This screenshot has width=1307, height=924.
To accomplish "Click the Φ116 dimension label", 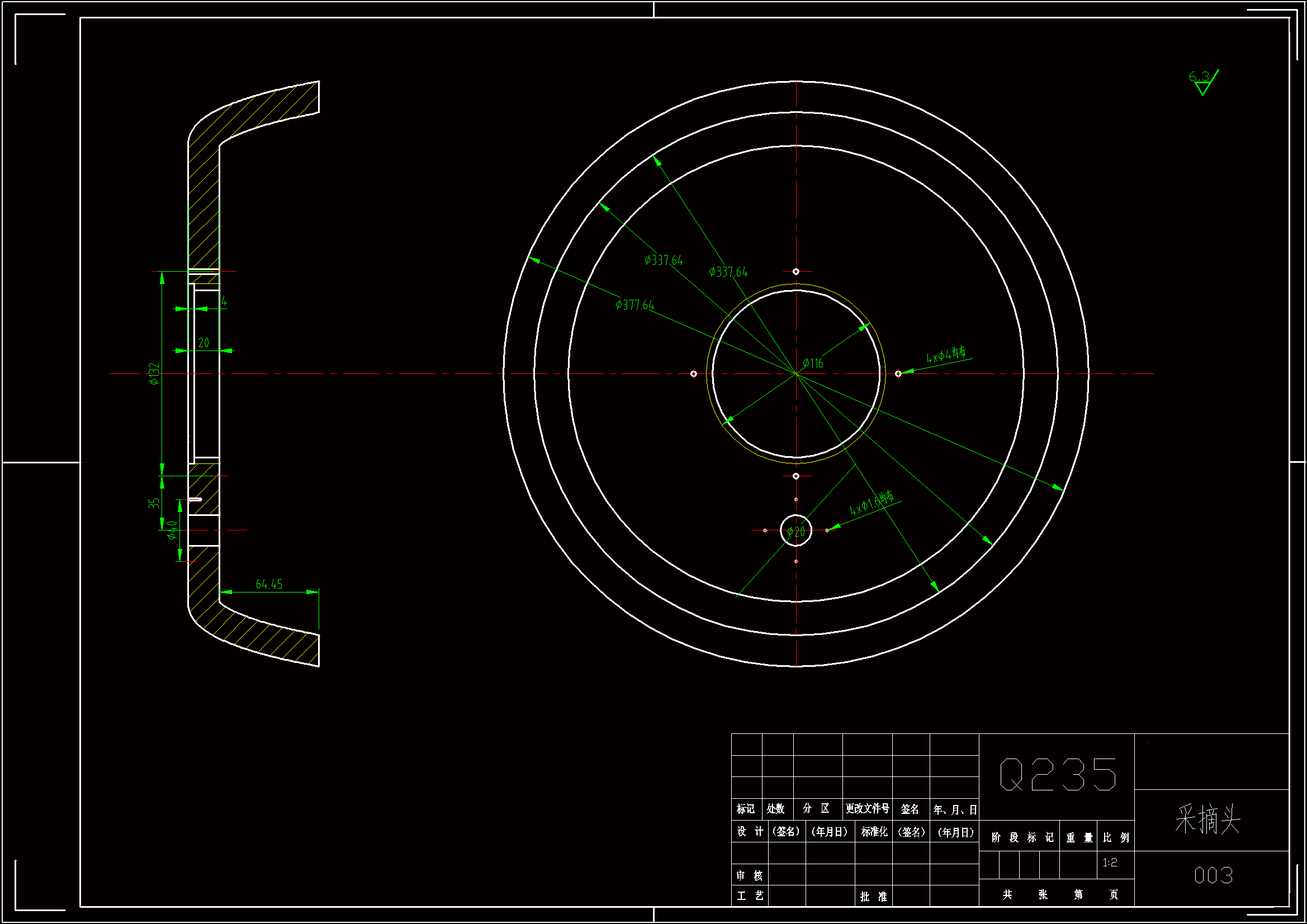I will tap(813, 363).
